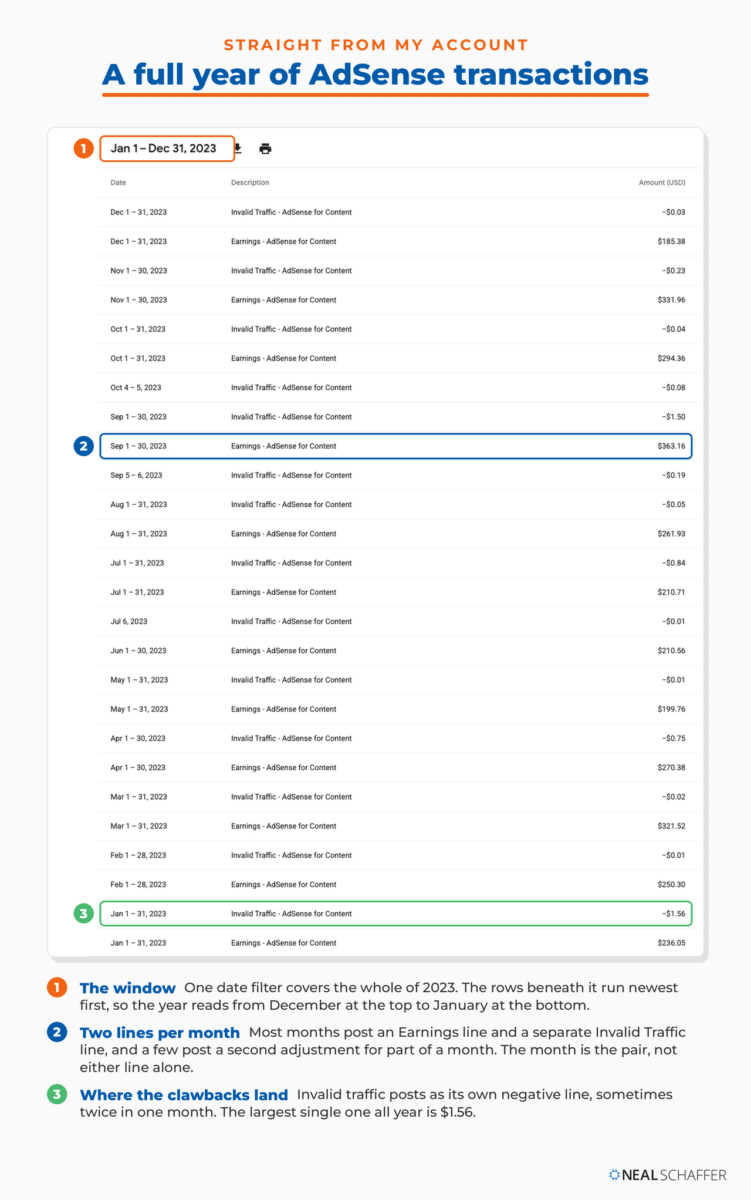Click the date cell in the $331.96 row
The height and width of the screenshot is (1200, 751).
click(138, 300)
